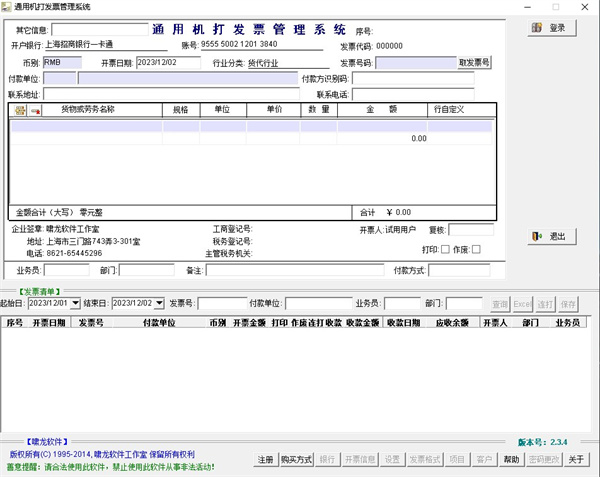
Task: Click the 帮助 help button
Action: 511,459
